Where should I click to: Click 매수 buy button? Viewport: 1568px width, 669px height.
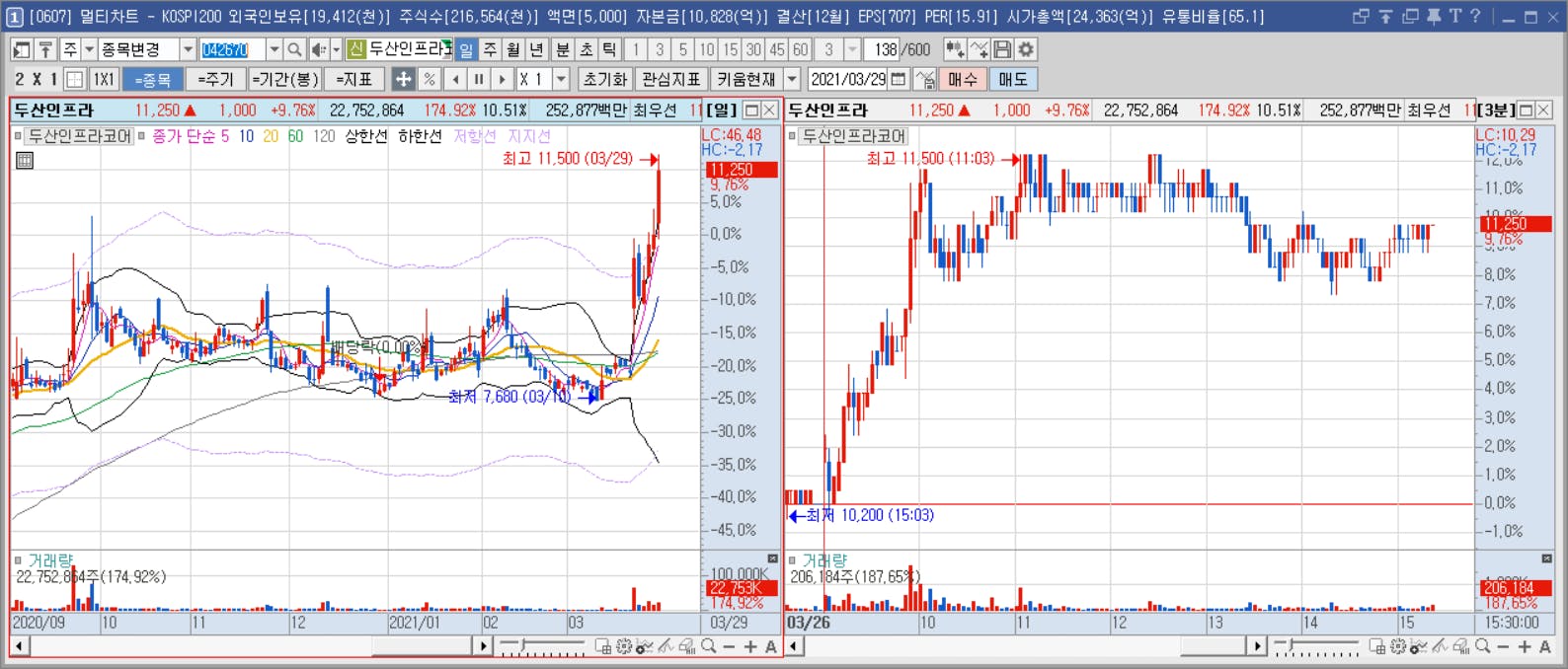962,79
